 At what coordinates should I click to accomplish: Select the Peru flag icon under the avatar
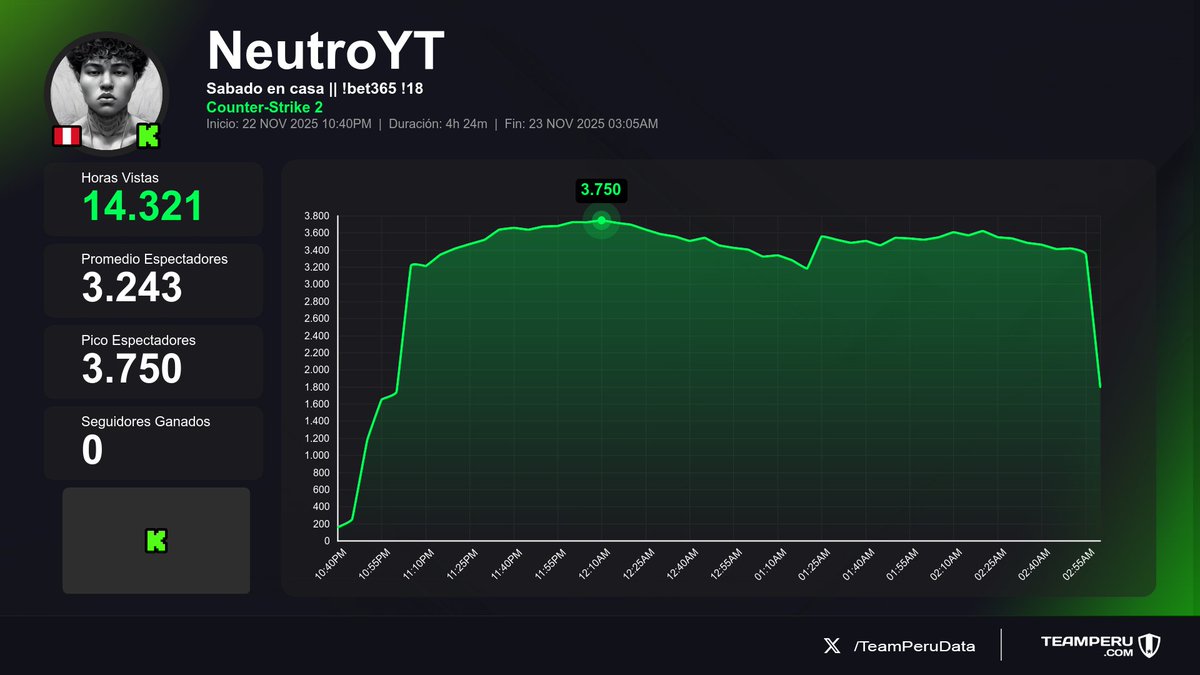coord(65,137)
